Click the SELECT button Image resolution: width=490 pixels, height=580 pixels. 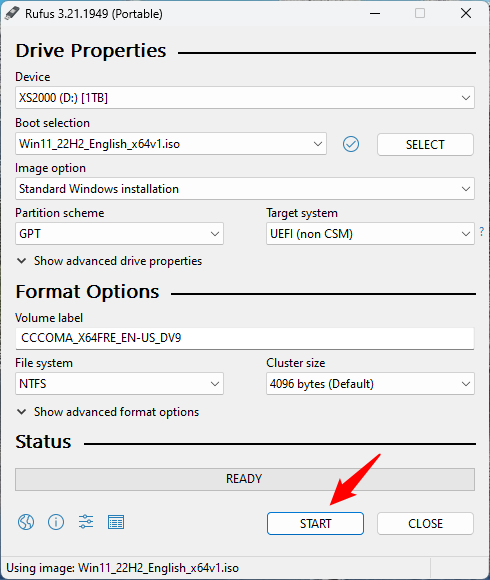tap(425, 145)
